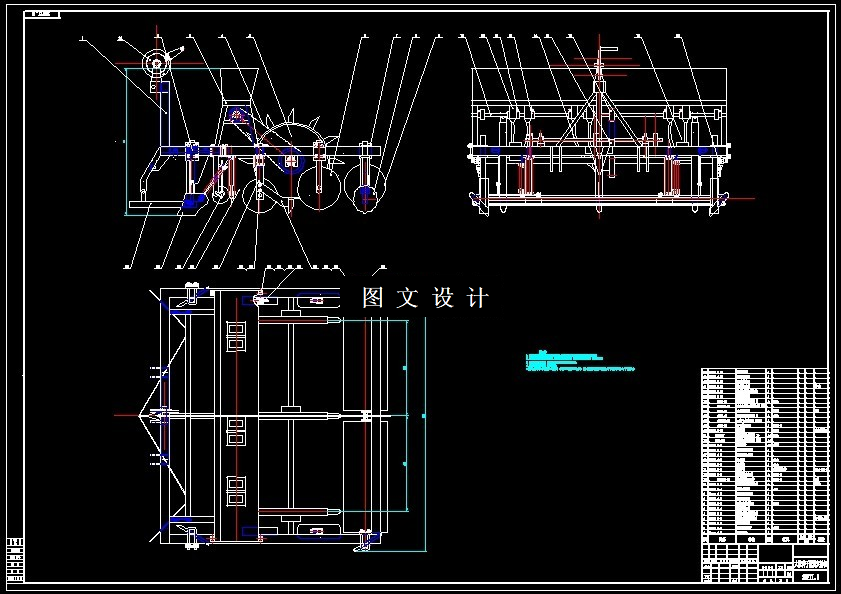Click the title block in the bottom-right corner
This screenshot has width=841, height=594.
(x=765, y=563)
